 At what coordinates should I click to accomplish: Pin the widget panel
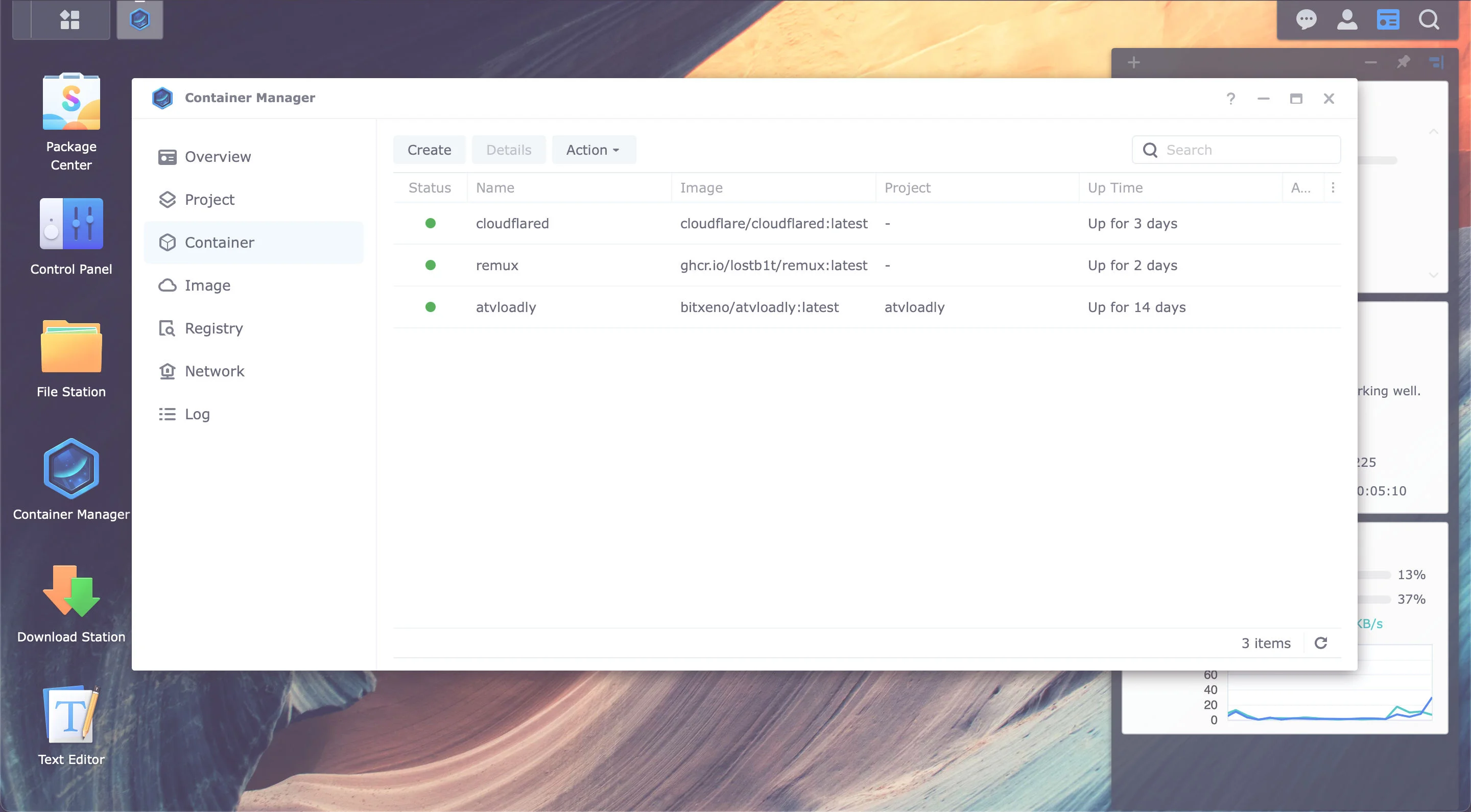click(1403, 62)
